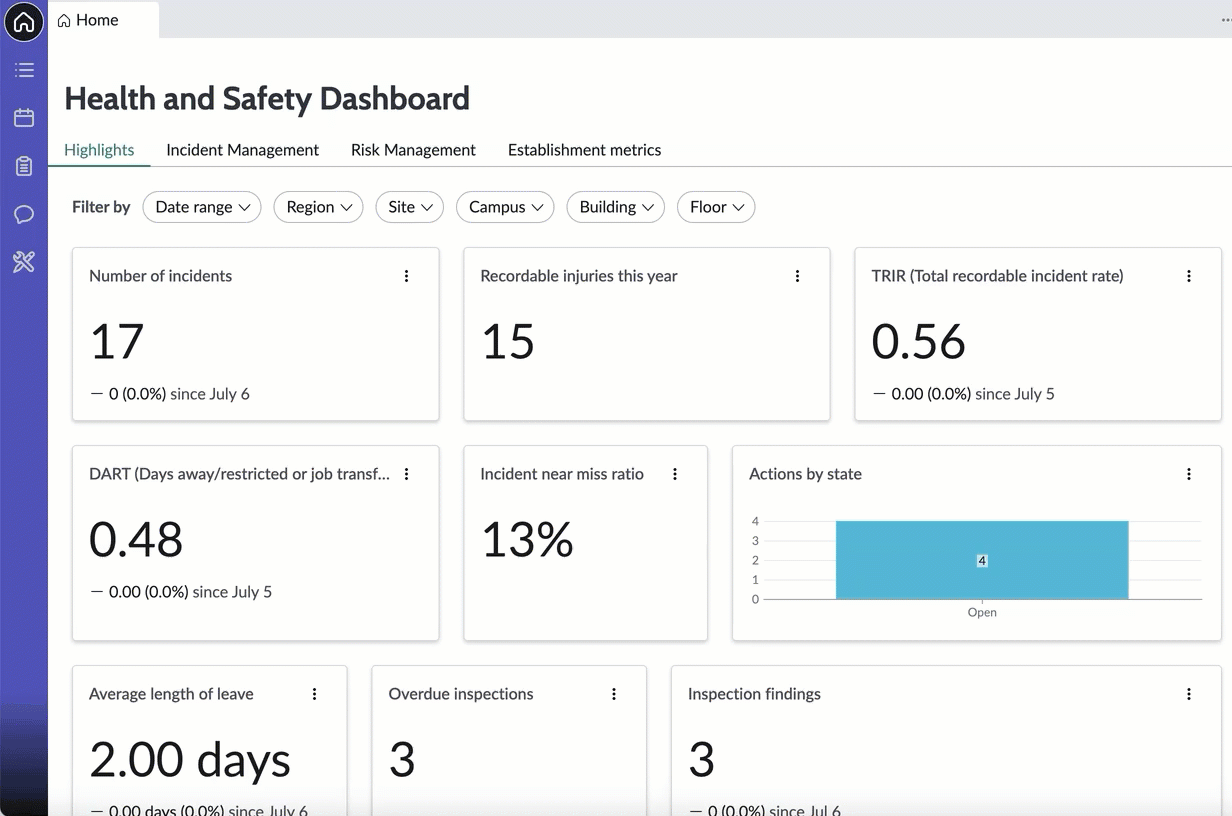Image resolution: width=1232 pixels, height=816 pixels.
Task: Switch to the Highlights tab
Action: pyautogui.click(x=99, y=150)
